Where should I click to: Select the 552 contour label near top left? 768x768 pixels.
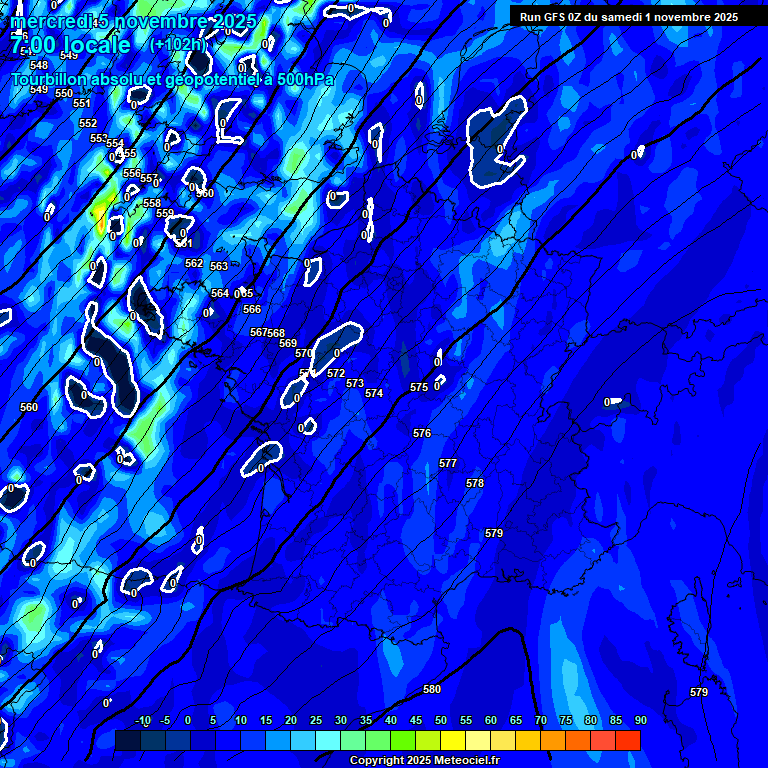[88, 123]
